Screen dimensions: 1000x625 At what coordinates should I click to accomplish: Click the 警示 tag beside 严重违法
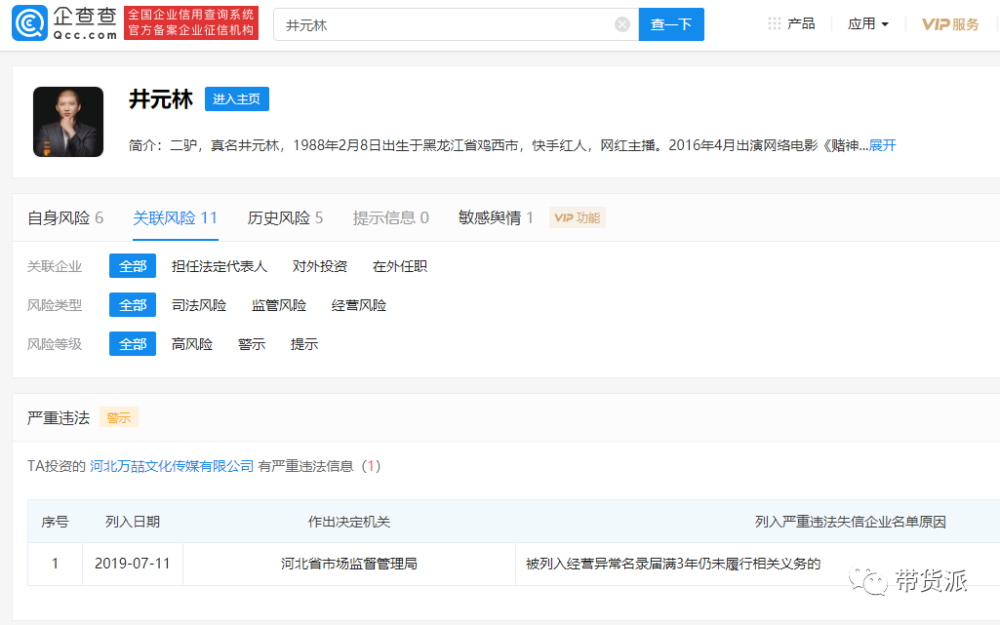point(119,418)
